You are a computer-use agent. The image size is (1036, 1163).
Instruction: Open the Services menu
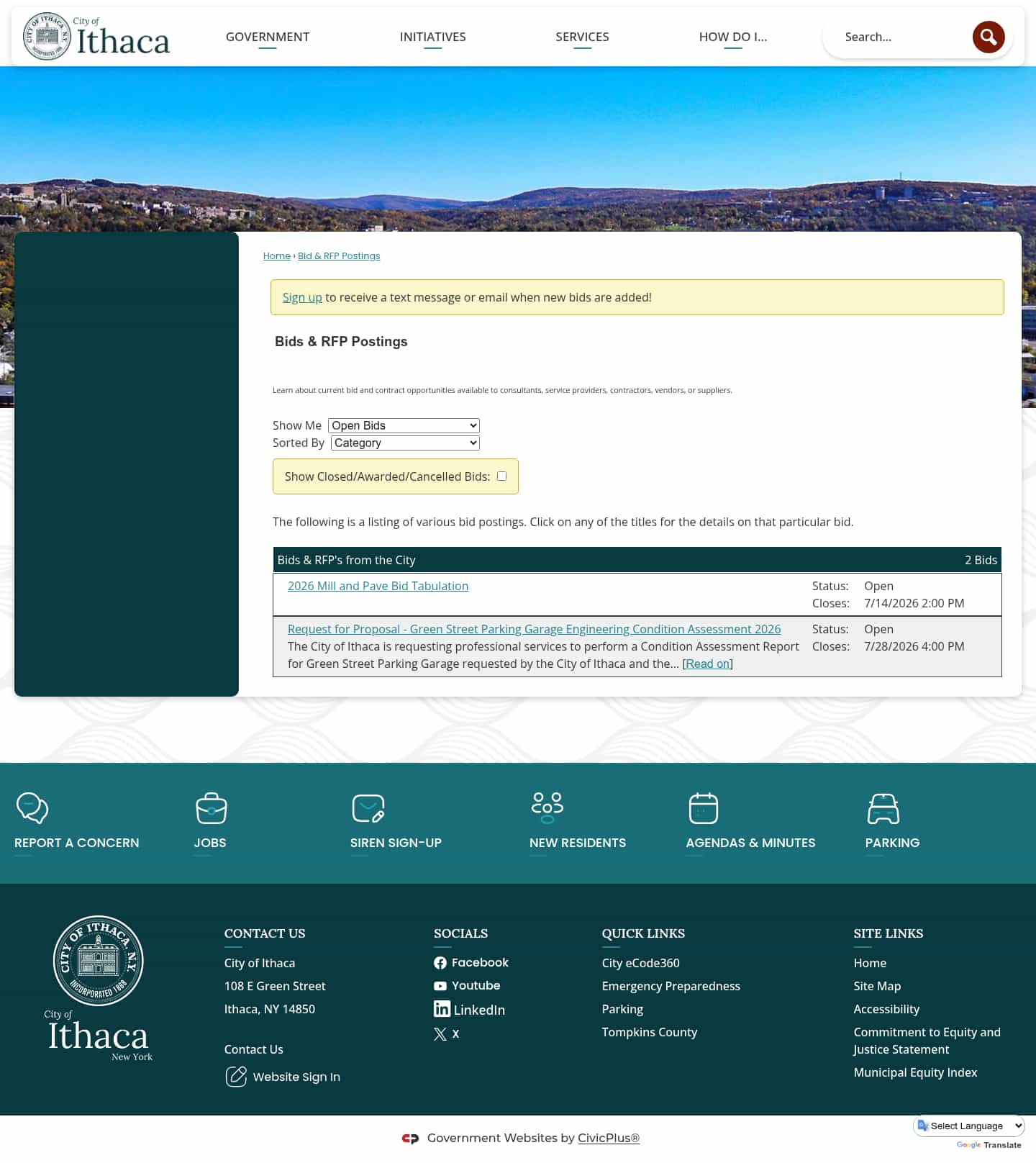pos(582,37)
